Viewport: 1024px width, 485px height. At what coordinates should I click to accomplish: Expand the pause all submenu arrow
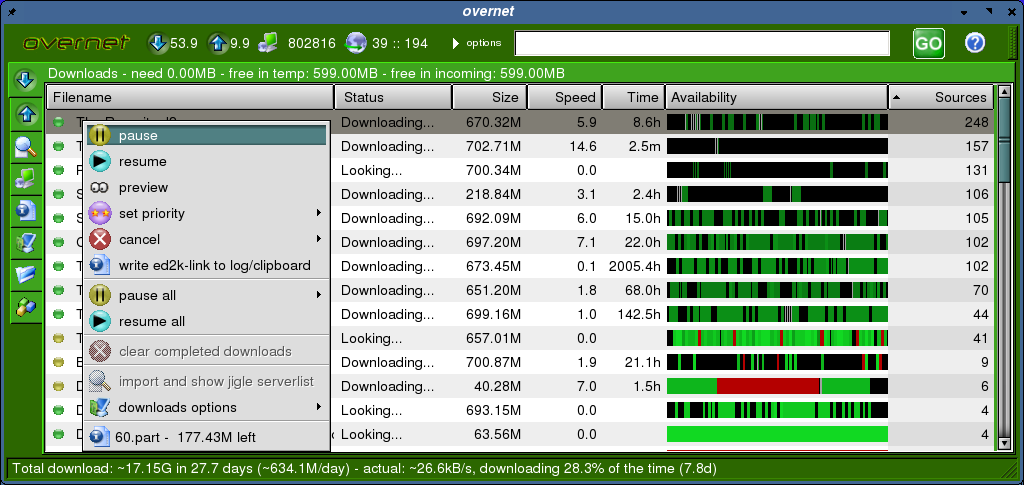point(319,295)
